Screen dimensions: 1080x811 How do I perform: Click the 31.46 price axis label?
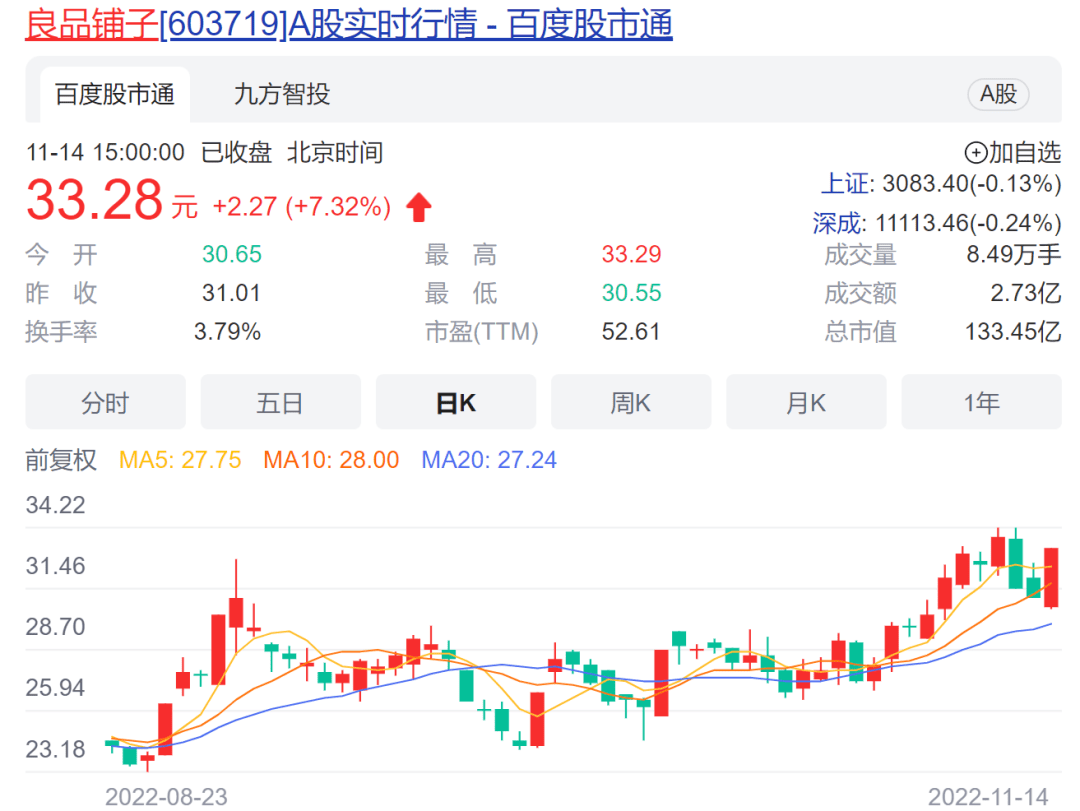click(x=56, y=566)
